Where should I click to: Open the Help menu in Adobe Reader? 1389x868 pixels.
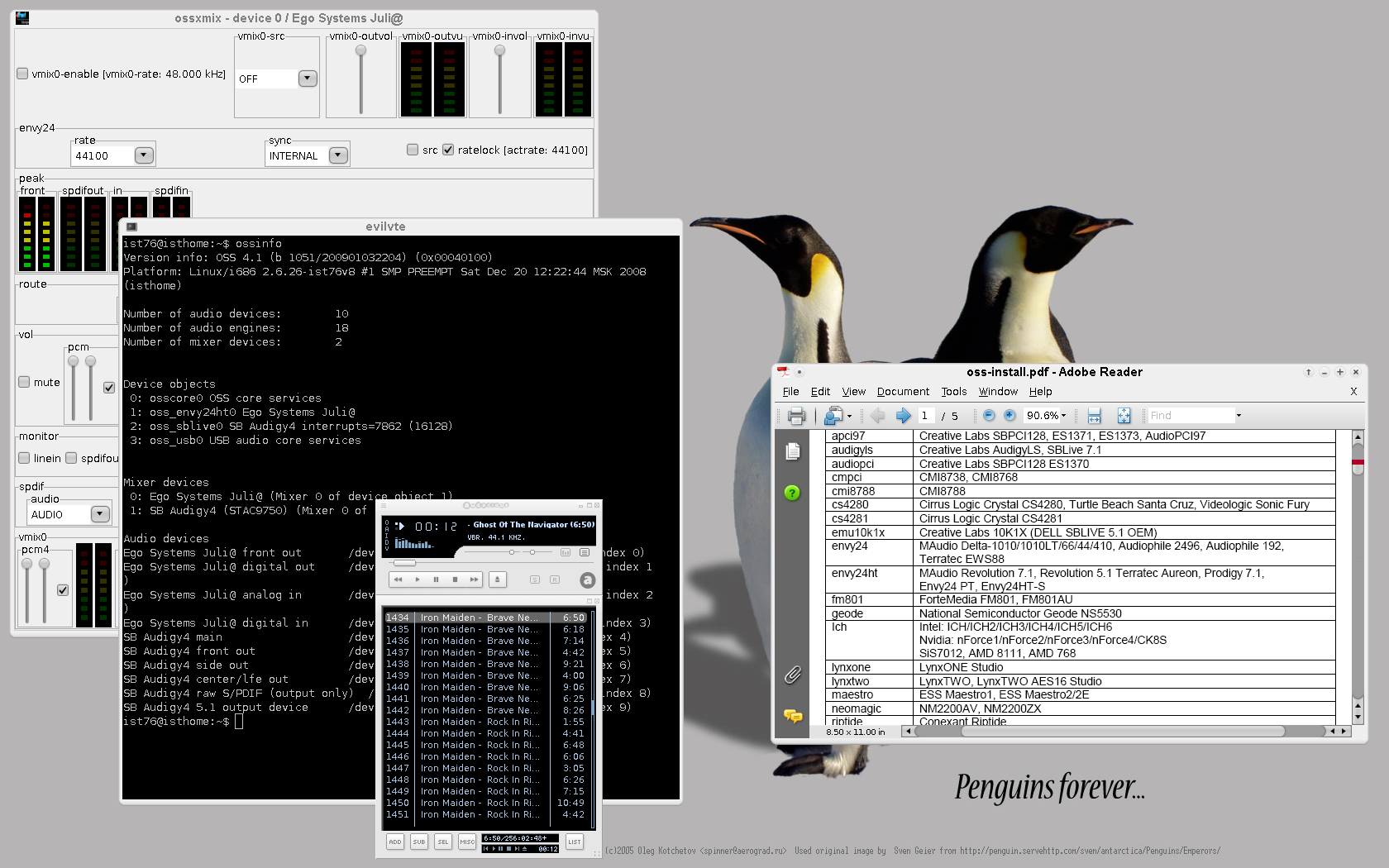(1040, 392)
